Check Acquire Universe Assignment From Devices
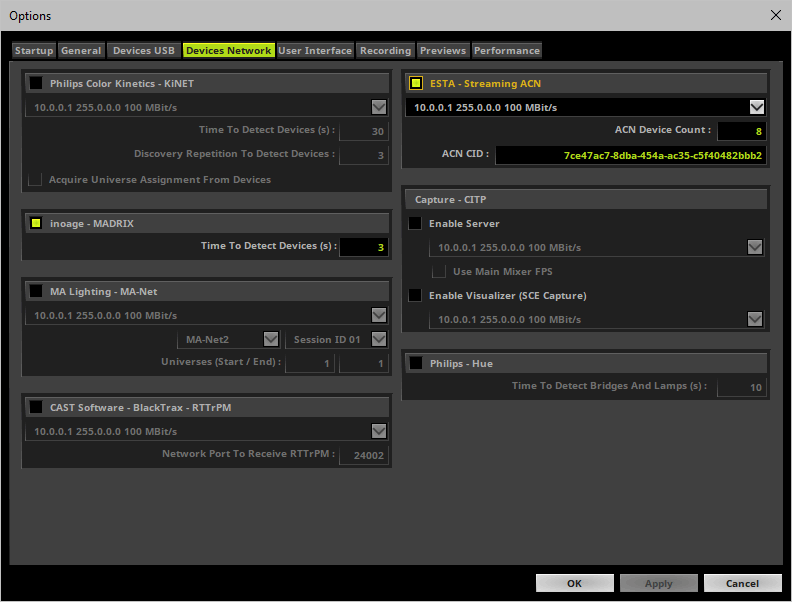 click(x=35, y=179)
